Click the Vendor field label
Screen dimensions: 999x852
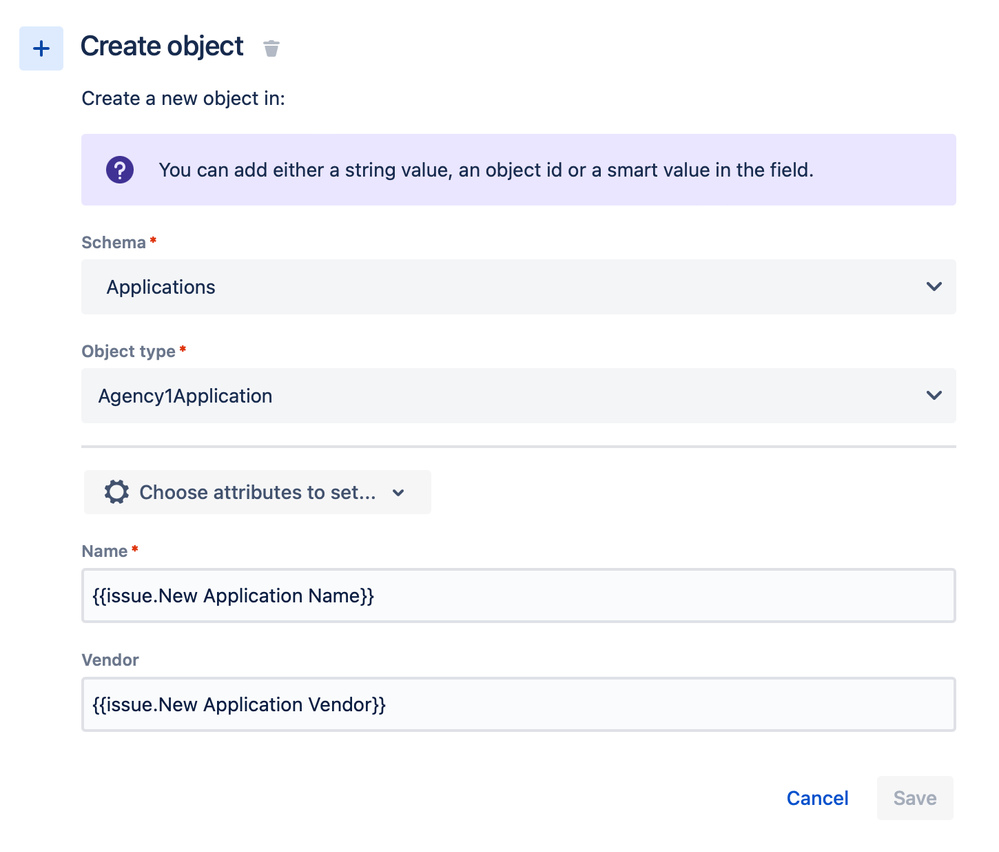pyautogui.click(x=110, y=660)
